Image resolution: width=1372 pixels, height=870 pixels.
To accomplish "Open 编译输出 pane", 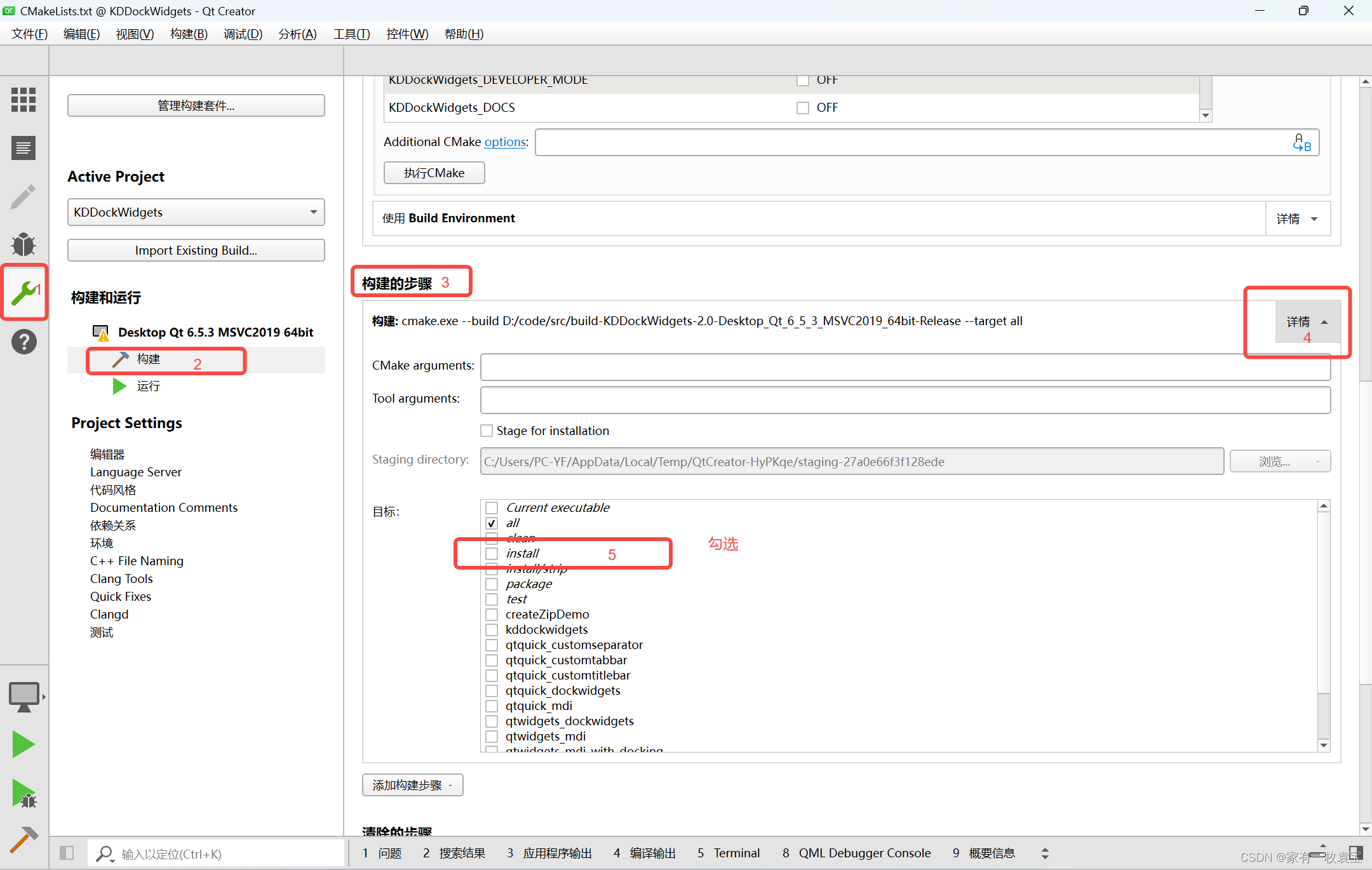I will tap(645, 853).
